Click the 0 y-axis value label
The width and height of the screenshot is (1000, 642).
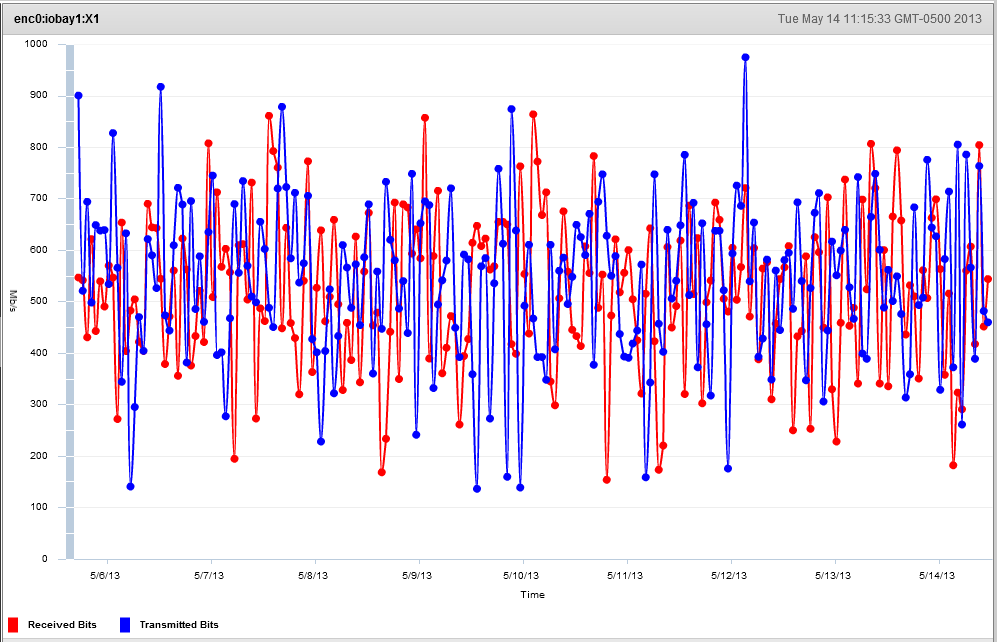point(44,559)
